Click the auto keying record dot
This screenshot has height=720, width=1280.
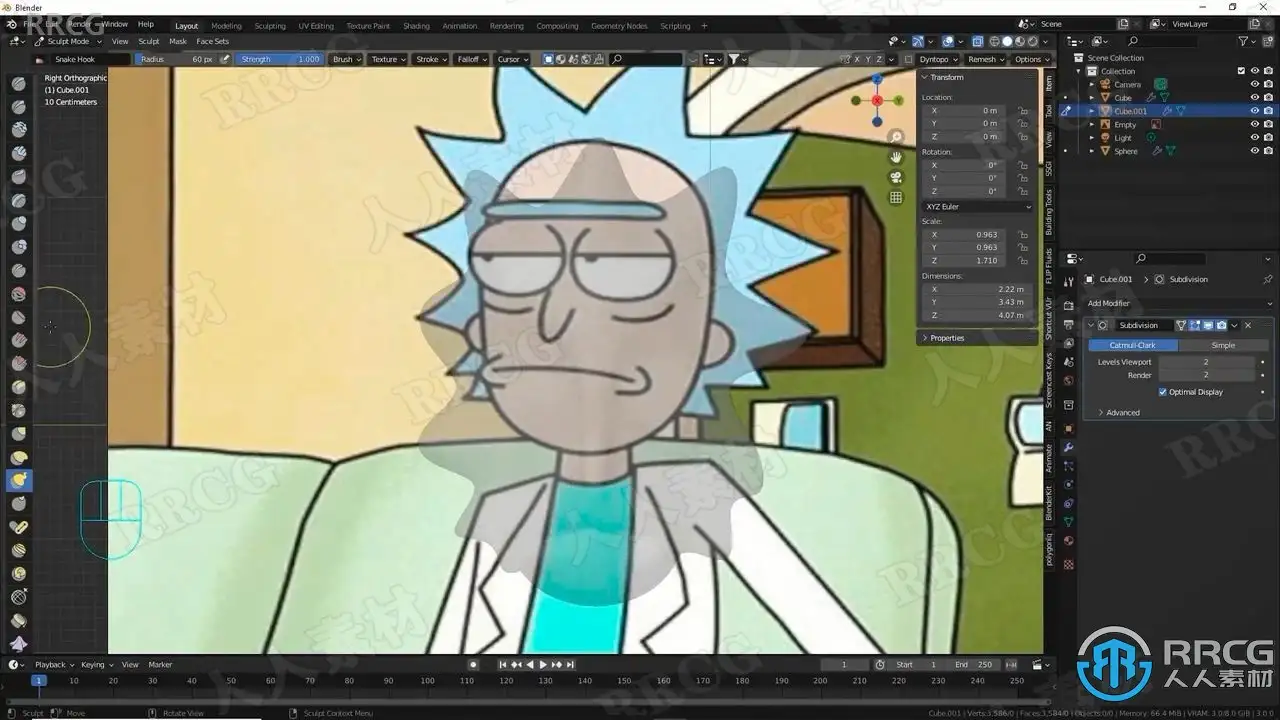click(x=474, y=665)
